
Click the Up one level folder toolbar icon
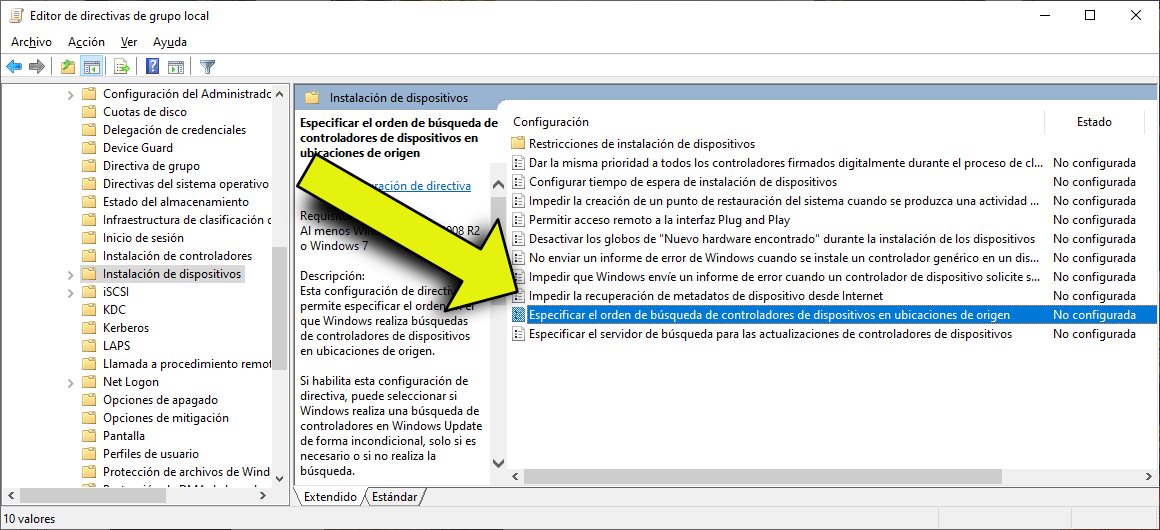point(68,67)
